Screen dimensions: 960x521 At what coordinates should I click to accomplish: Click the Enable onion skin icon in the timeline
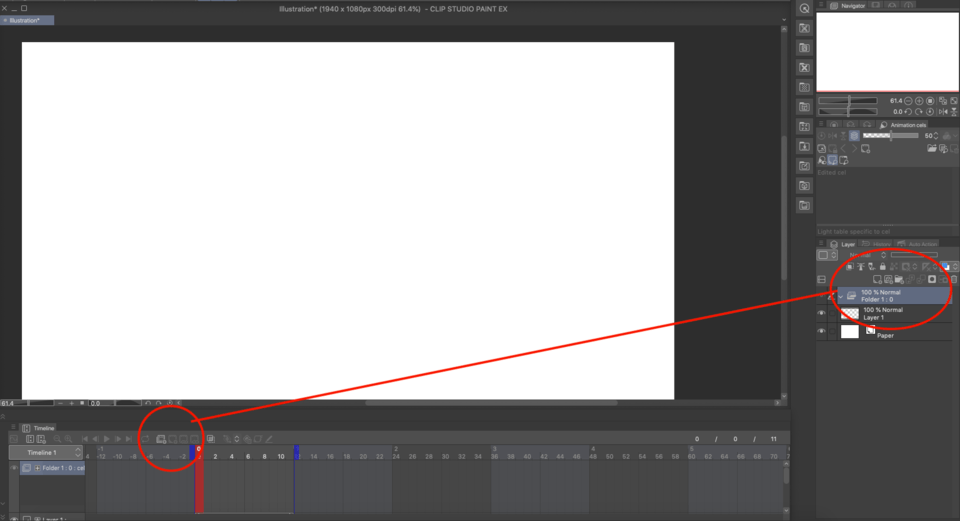(x=210, y=439)
